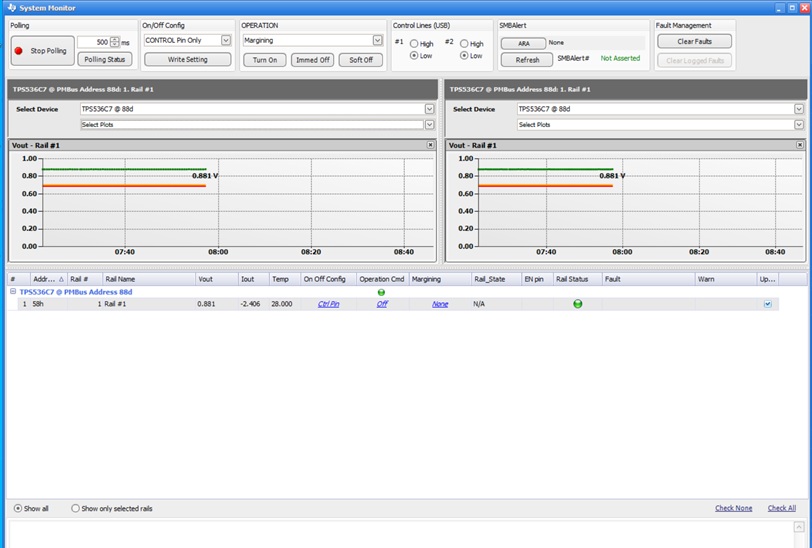Collapse the TPS536C7 device group tree

(x=13, y=292)
